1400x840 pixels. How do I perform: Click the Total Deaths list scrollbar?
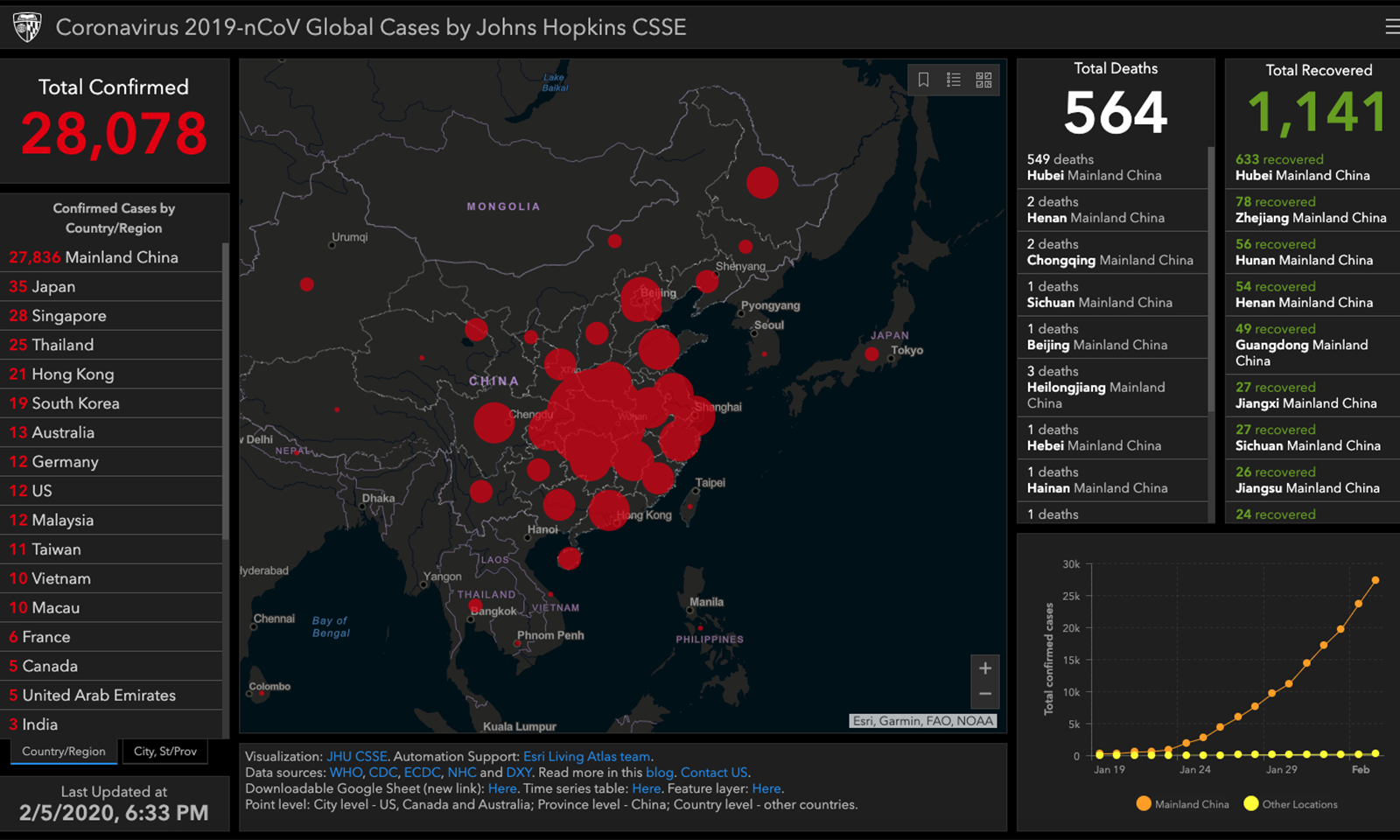tap(1212, 278)
